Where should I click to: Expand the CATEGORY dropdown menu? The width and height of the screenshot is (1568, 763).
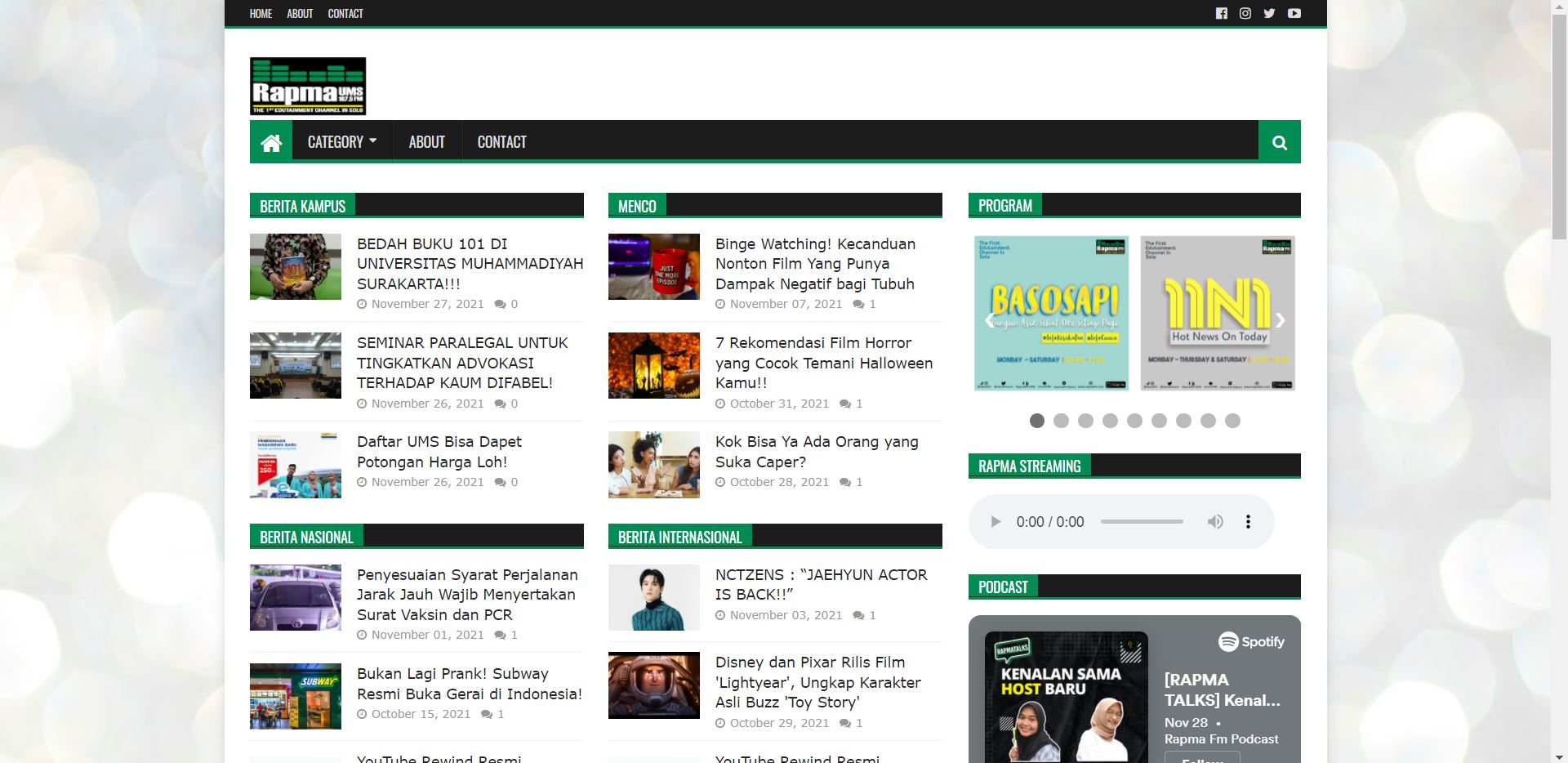click(x=342, y=142)
